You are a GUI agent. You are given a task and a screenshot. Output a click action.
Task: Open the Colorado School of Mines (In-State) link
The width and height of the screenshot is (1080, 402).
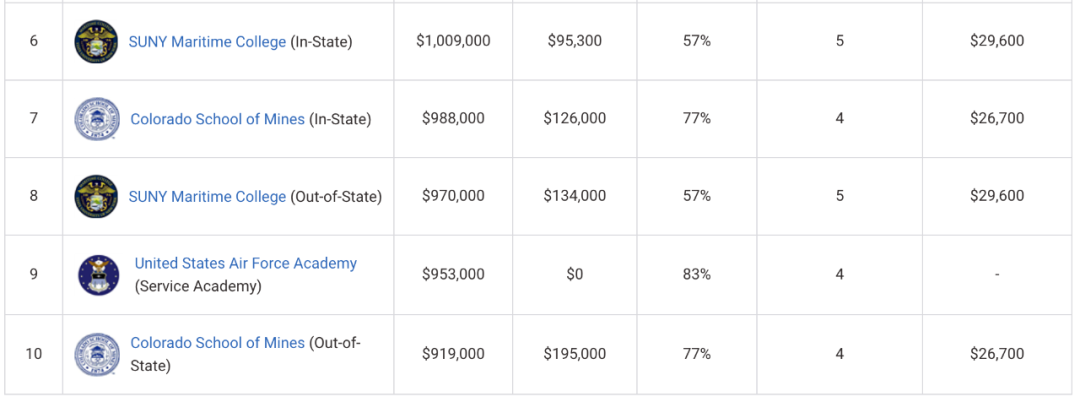click(217, 119)
